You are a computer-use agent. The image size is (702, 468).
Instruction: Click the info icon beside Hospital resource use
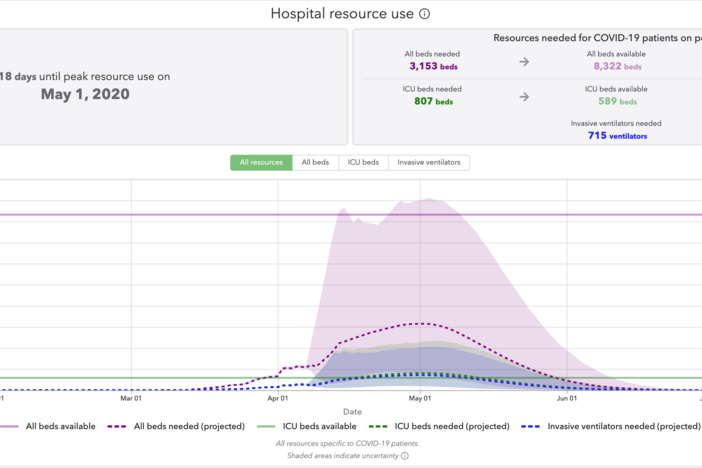point(424,14)
